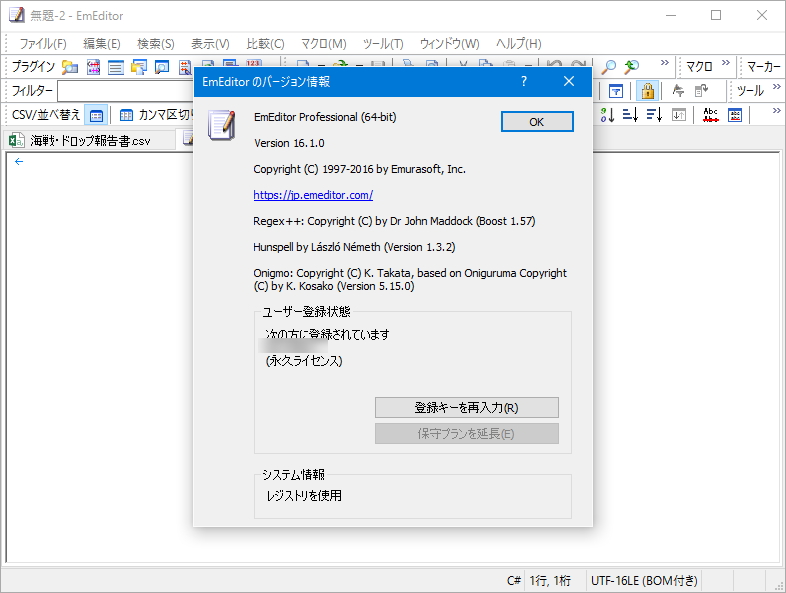Screen dimensions: 786x593
Task: Select the comma separated (カンマ区切り) mode
Action: pos(156,115)
